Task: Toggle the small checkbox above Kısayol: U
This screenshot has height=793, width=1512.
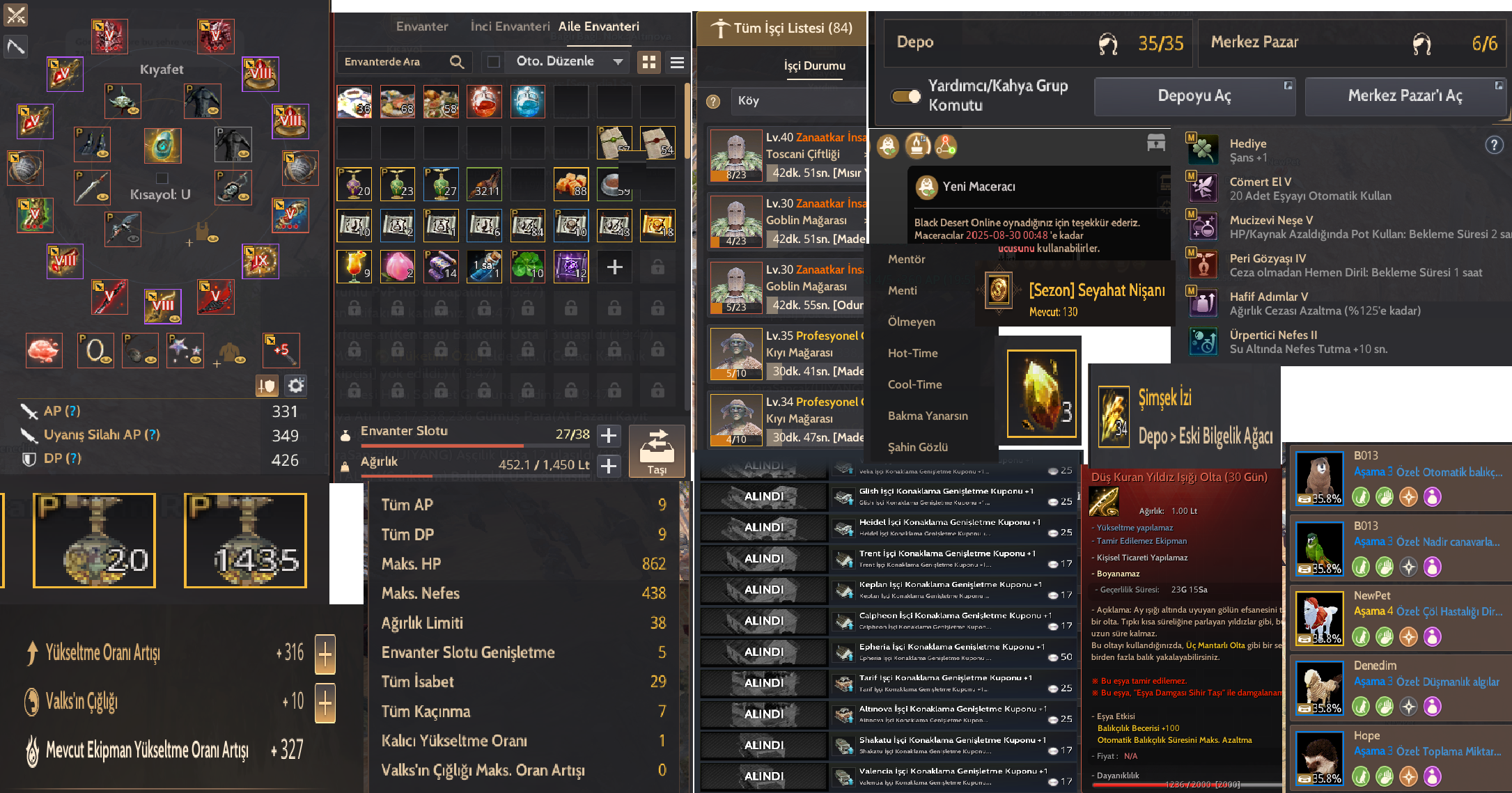Action: coord(162,178)
